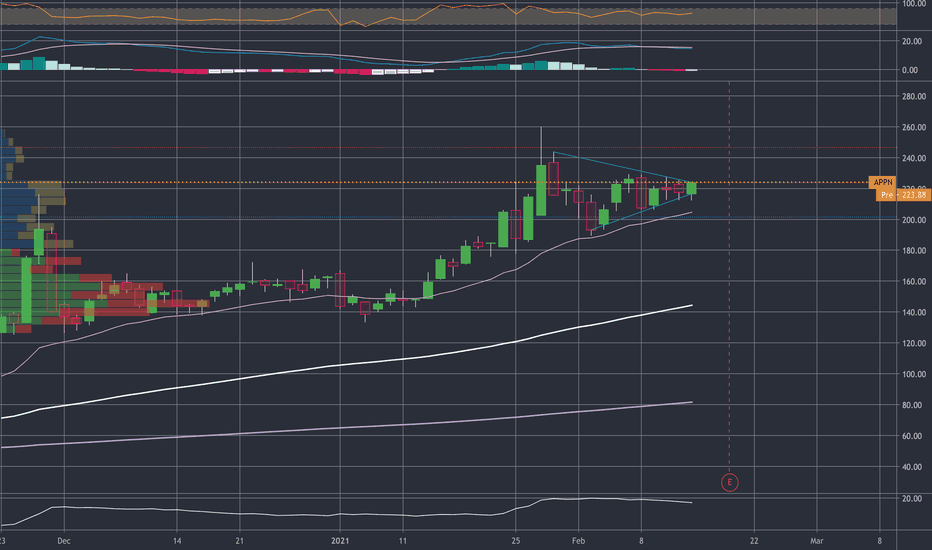Select the tall green candle peaking near 260
932x550 pixels.
click(541, 190)
